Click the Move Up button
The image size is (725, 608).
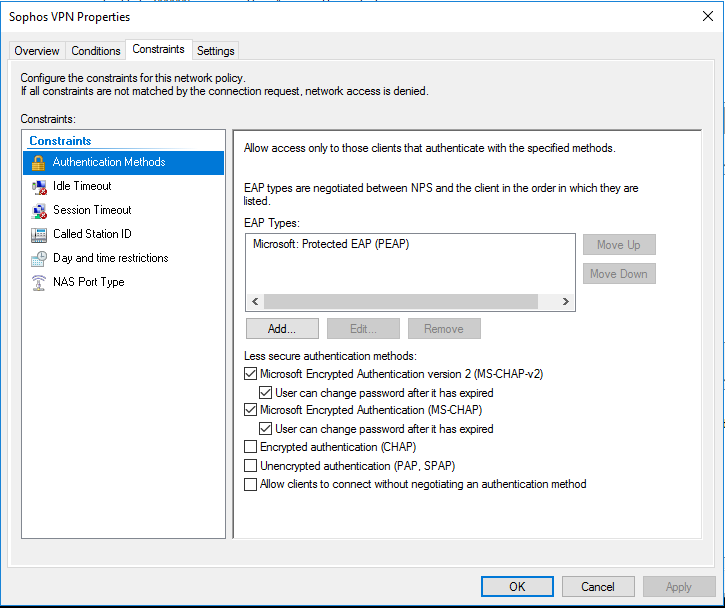[x=619, y=245]
